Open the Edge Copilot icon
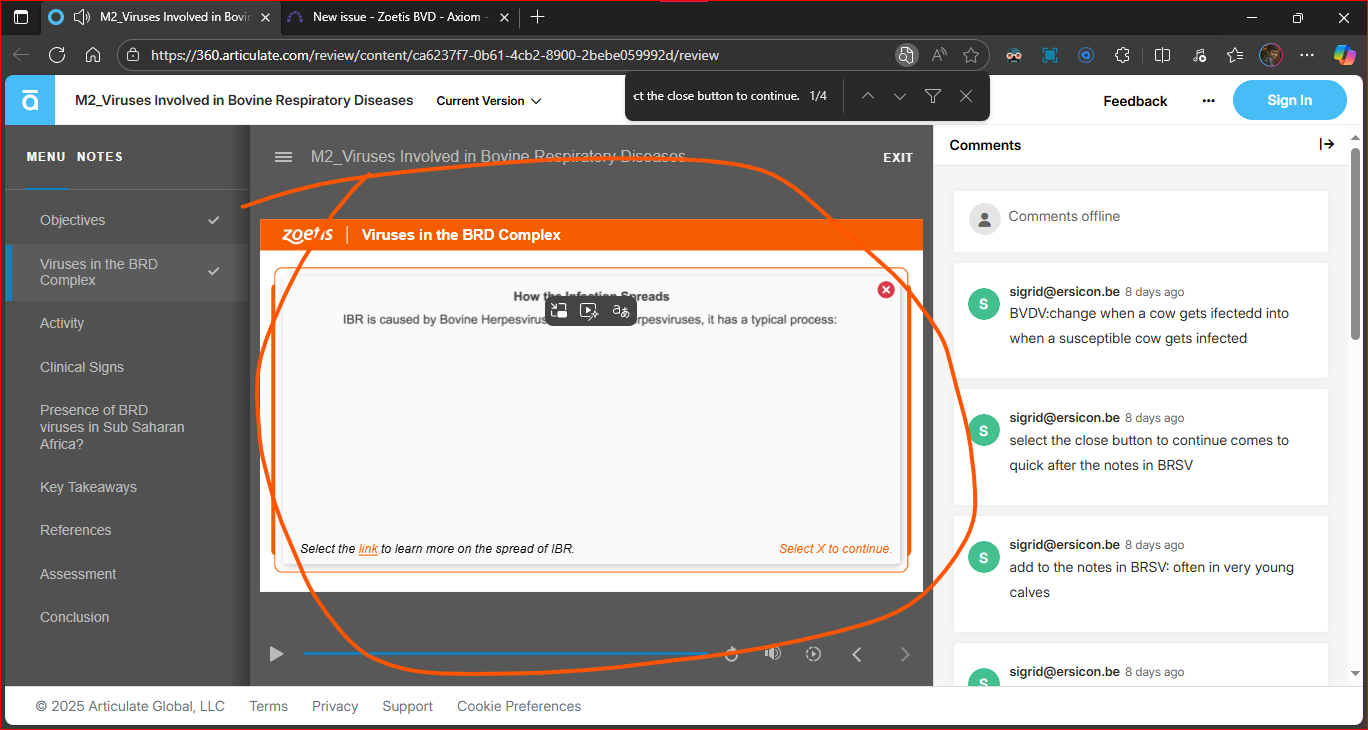 [x=1344, y=55]
